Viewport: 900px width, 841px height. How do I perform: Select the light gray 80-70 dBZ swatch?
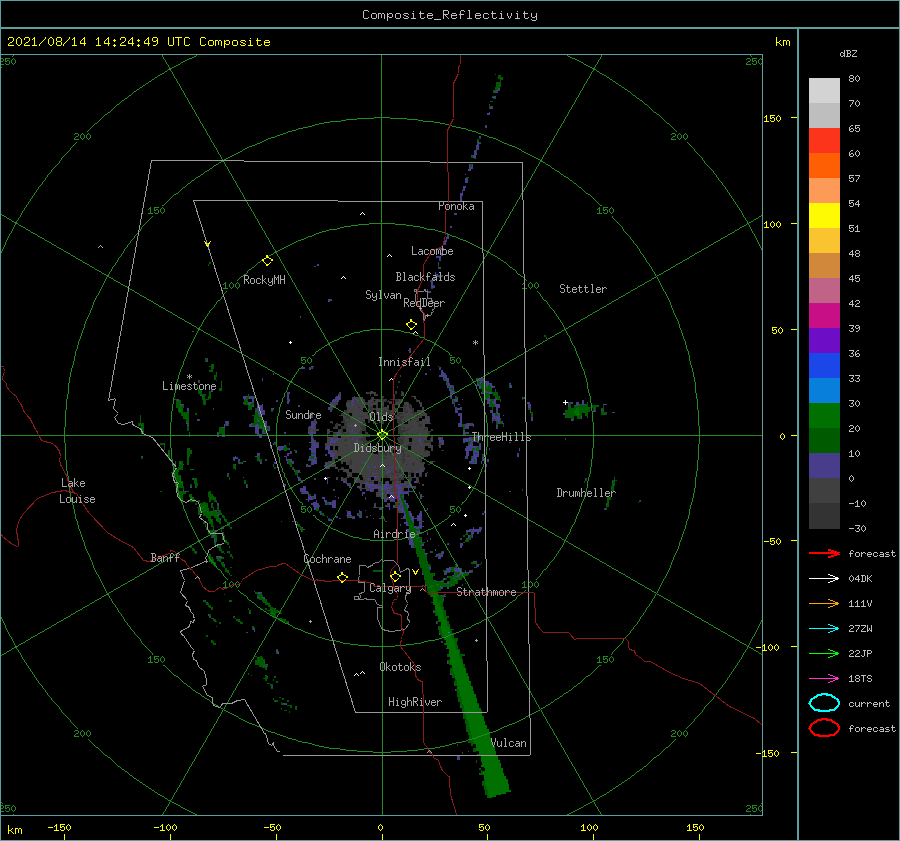[x=824, y=91]
